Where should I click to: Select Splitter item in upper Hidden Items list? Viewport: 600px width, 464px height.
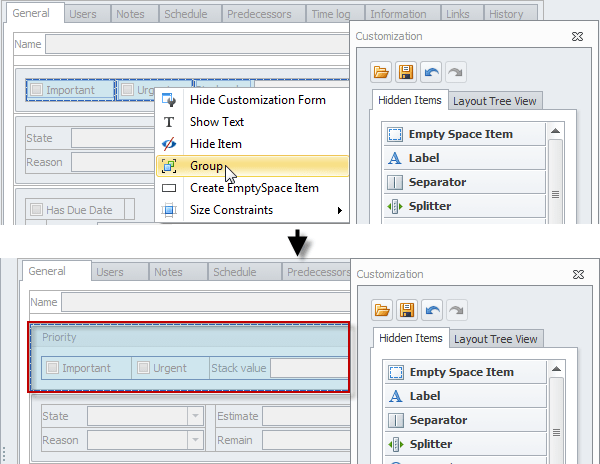click(463, 206)
